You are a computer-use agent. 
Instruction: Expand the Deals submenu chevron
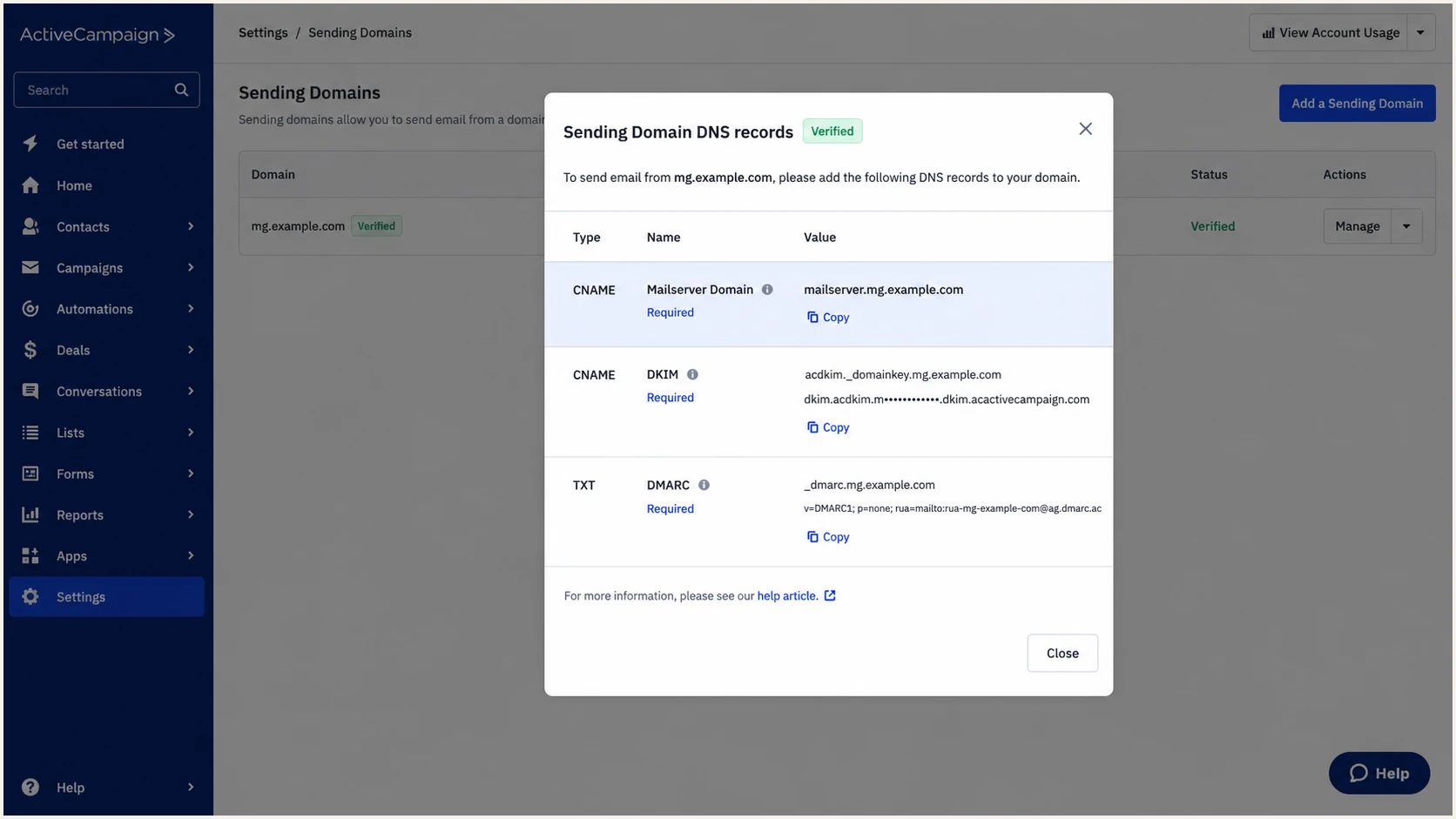pos(191,350)
